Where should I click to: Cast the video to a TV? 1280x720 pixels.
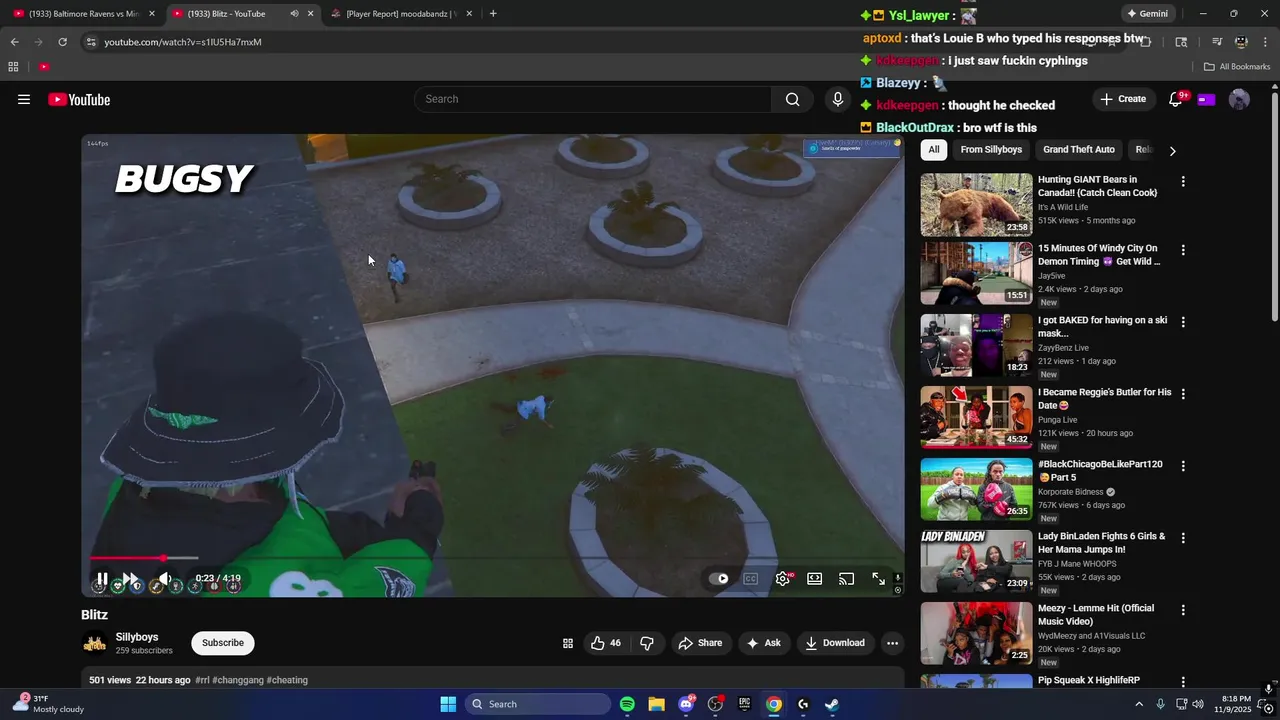(x=847, y=579)
